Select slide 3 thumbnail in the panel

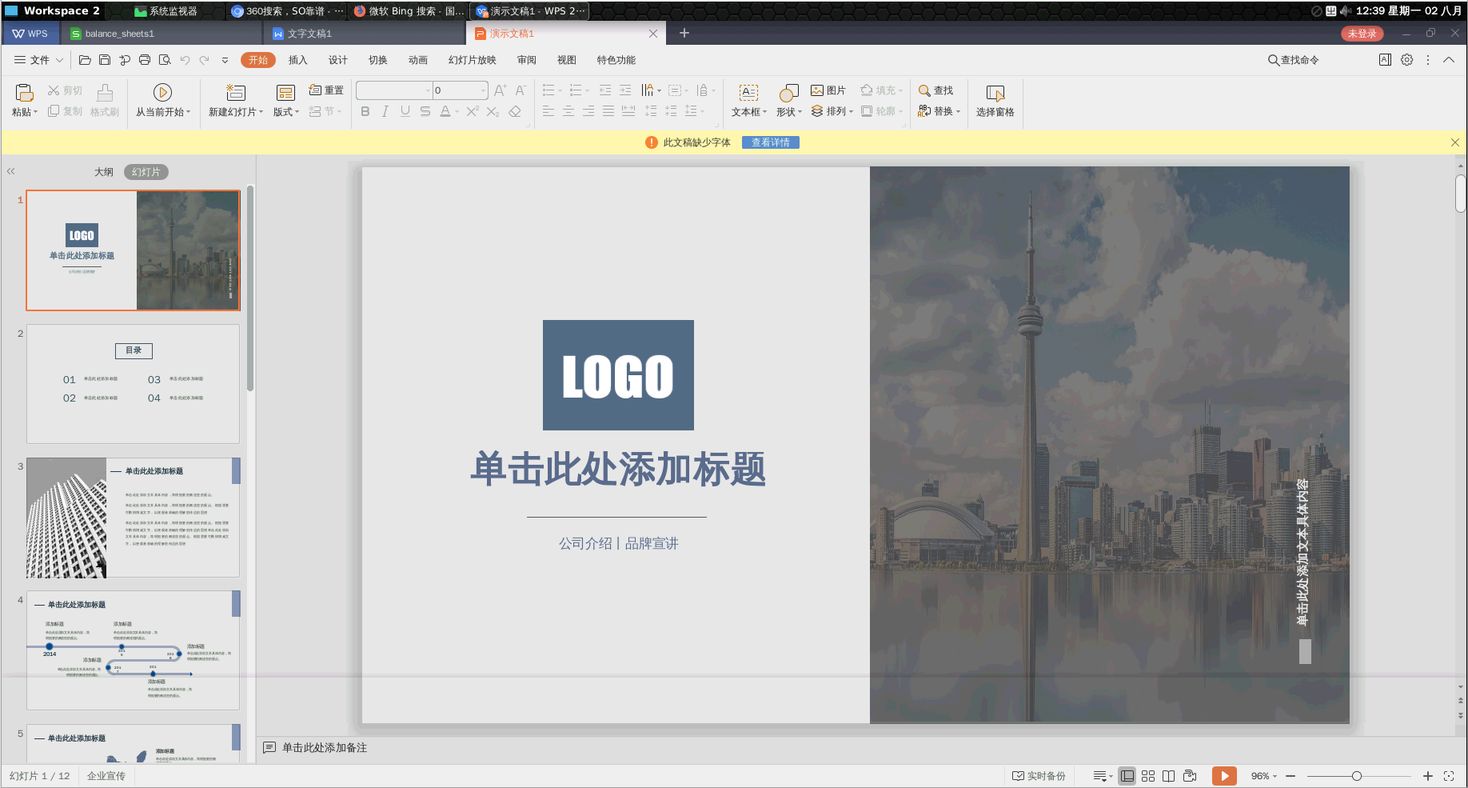(x=133, y=518)
